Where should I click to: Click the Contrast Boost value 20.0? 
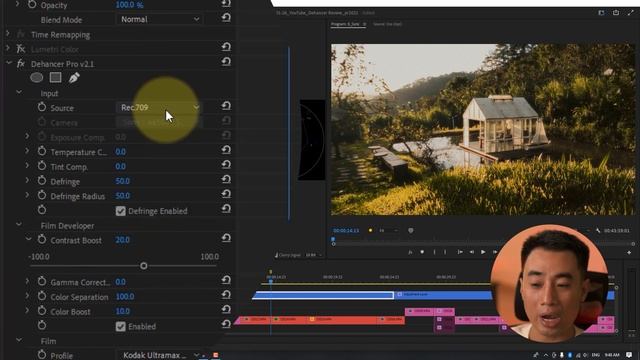pos(122,240)
